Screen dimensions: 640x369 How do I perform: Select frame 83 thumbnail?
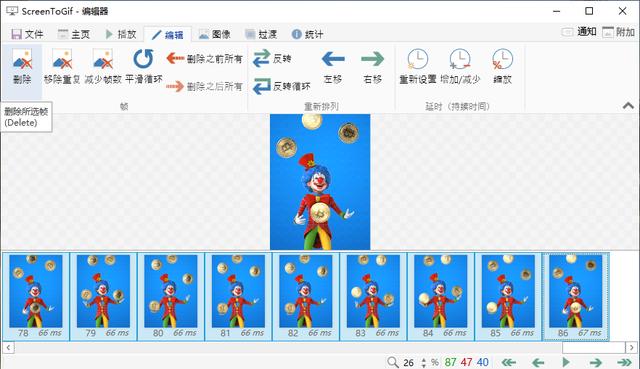pos(373,296)
